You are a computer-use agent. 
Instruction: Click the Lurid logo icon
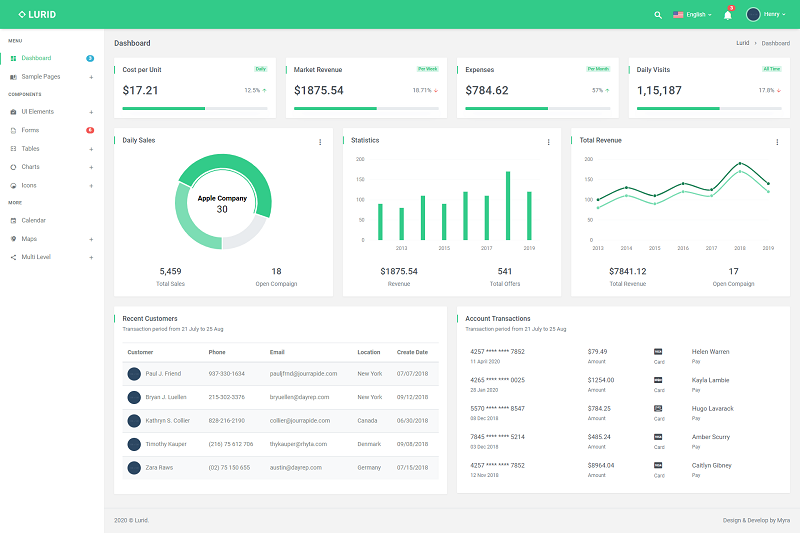tap(22, 14)
